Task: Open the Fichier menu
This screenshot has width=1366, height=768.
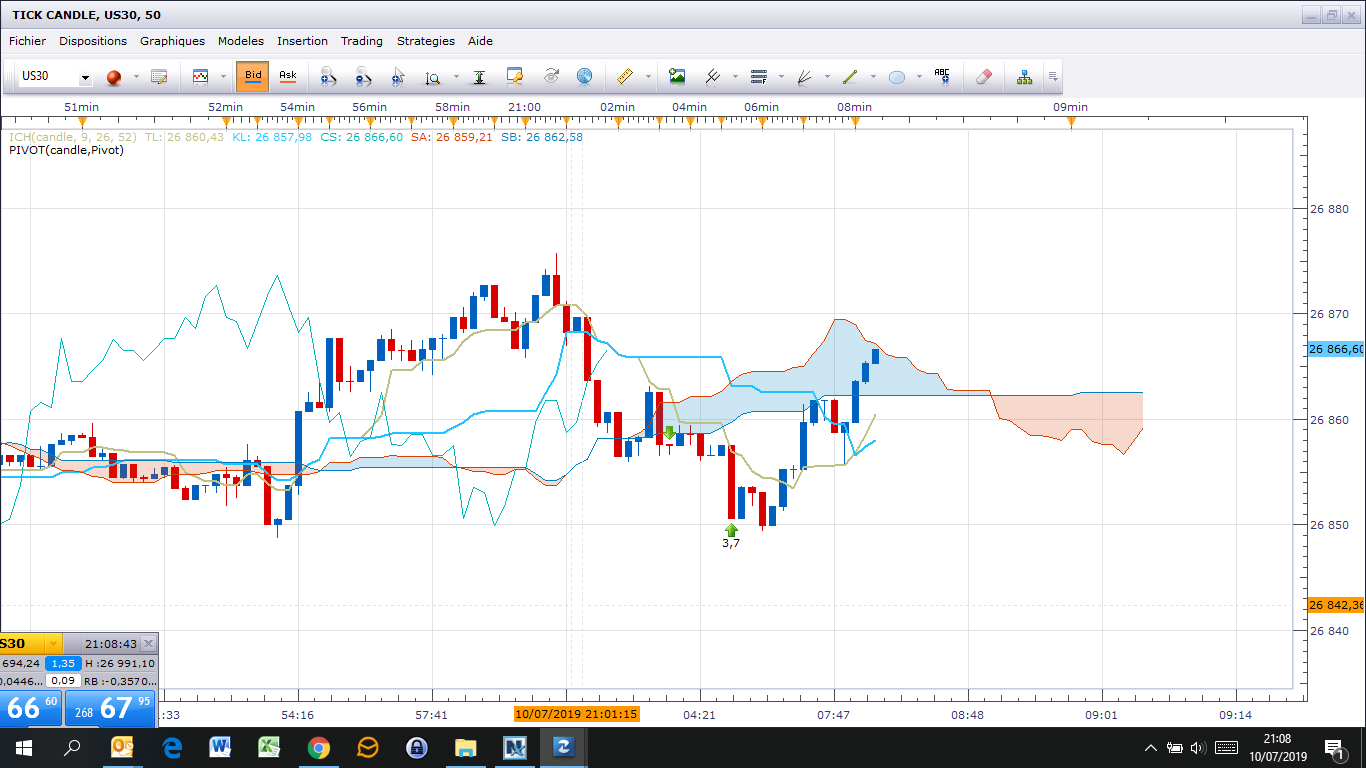Action: pyautogui.click(x=27, y=41)
